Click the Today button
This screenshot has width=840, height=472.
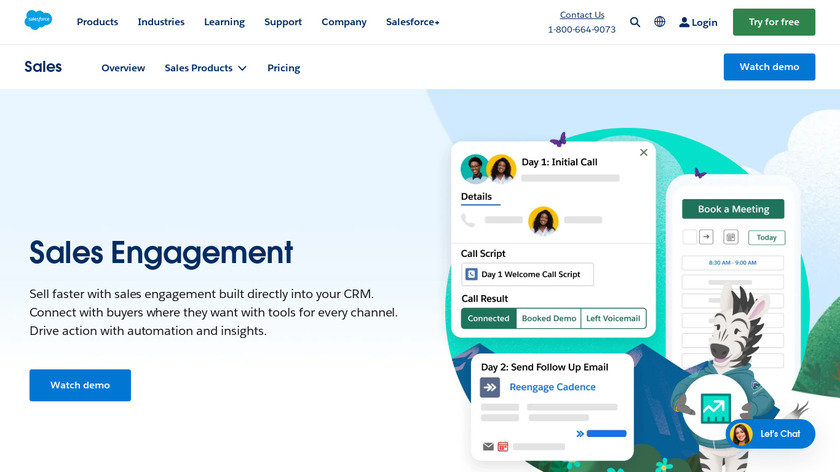pyautogui.click(x=767, y=237)
